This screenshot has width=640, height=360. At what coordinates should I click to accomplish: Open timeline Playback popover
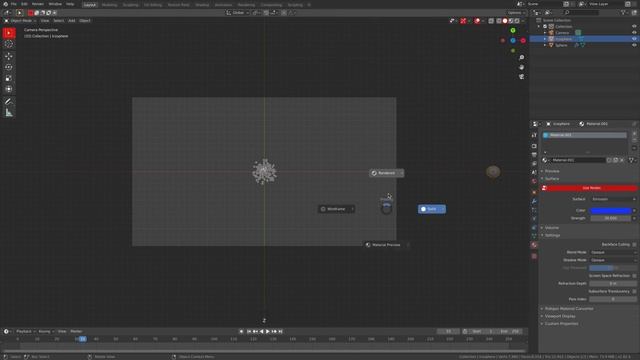(x=25, y=331)
